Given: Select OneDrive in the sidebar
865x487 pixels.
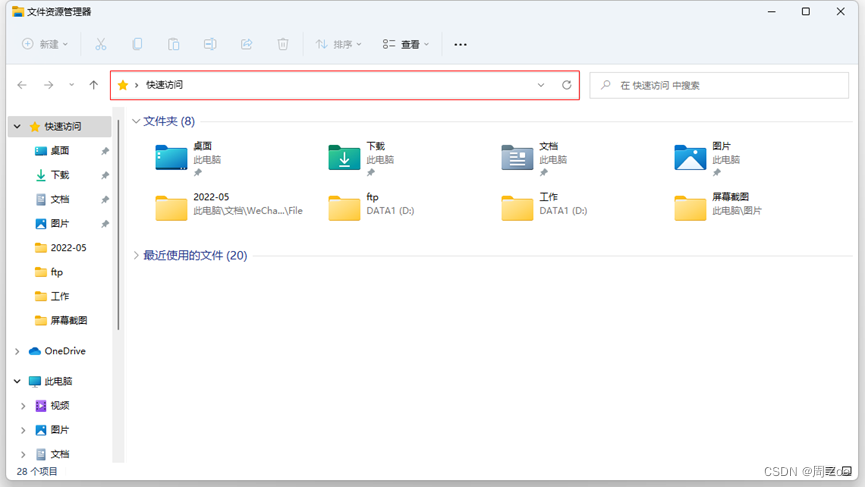Looking at the screenshot, I should tap(57, 351).
